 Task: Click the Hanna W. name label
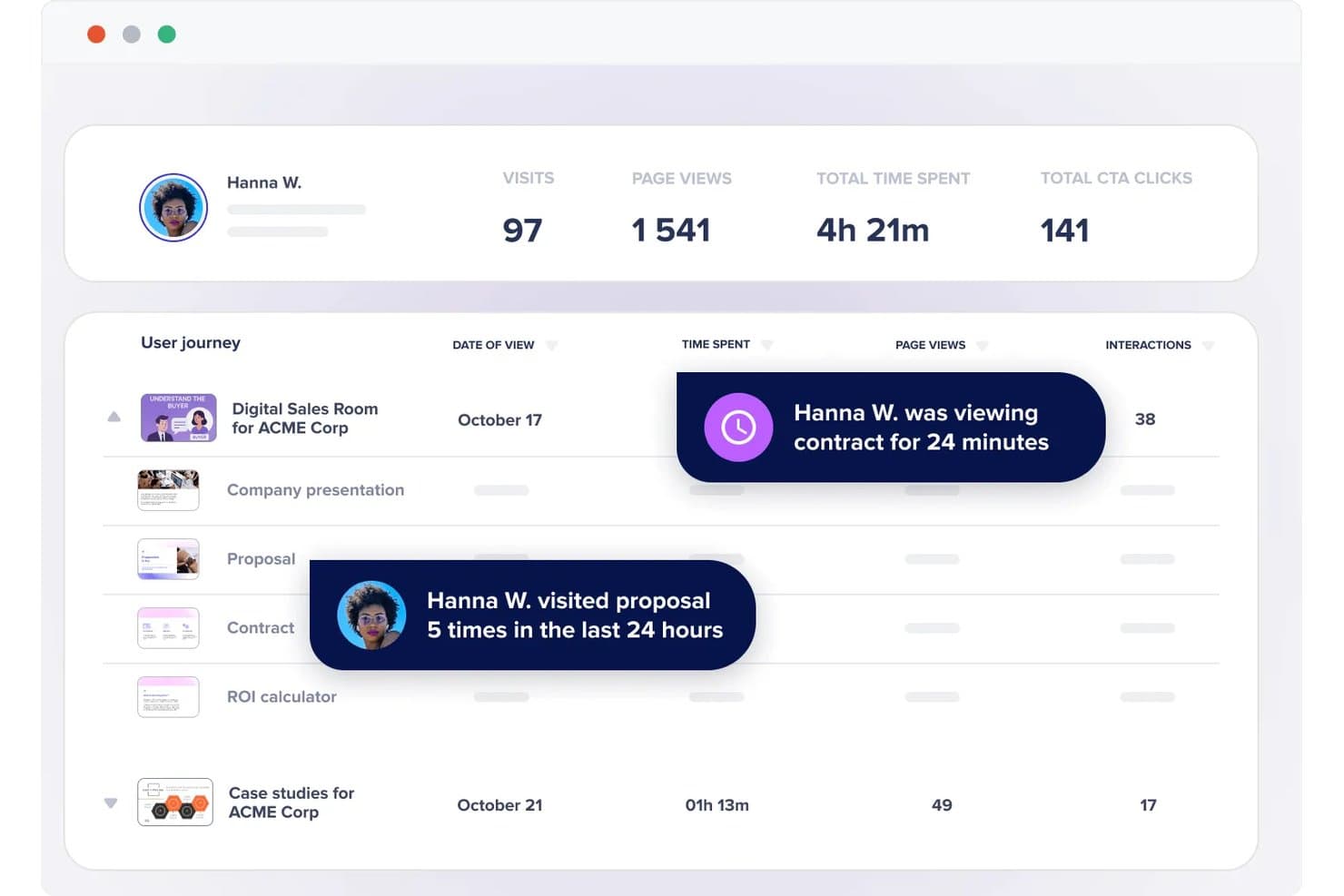[264, 182]
